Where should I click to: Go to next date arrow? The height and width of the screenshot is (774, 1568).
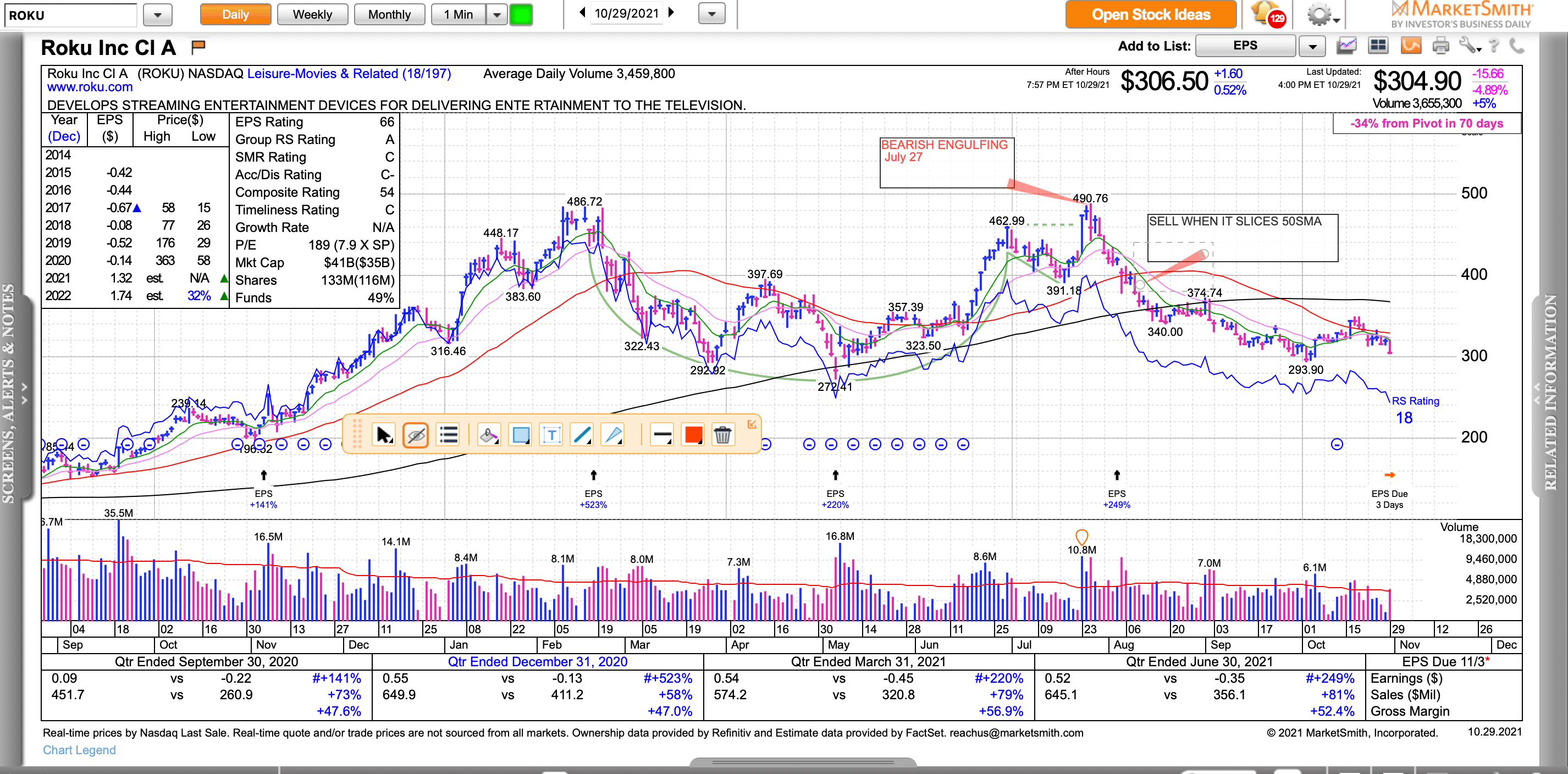click(672, 13)
